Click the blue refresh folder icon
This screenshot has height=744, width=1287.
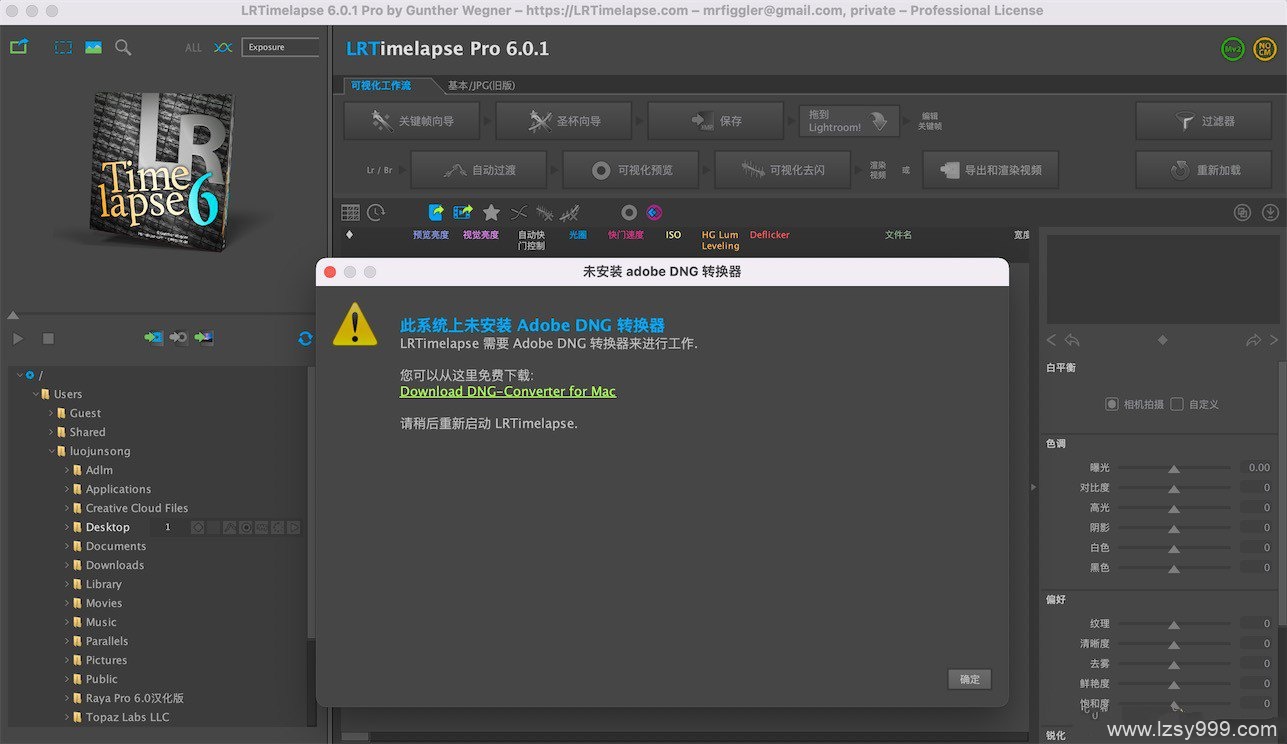tap(305, 339)
